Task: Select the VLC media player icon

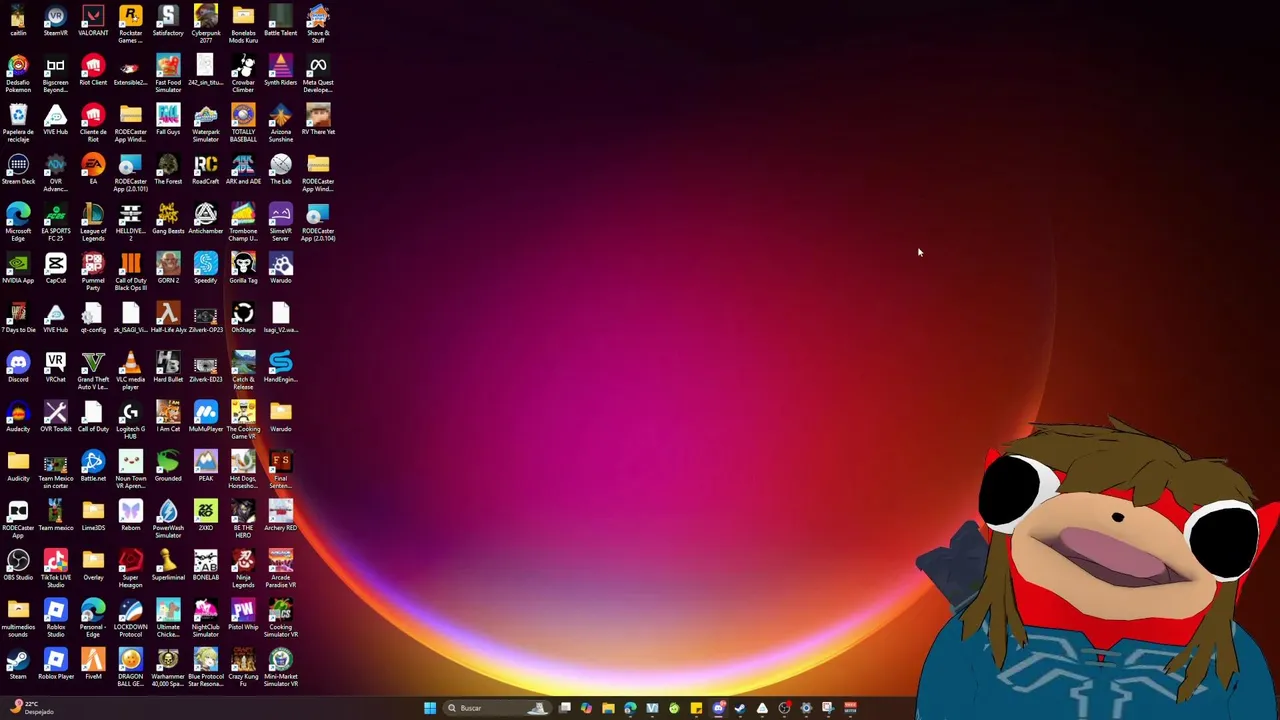Action: (x=130, y=371)
